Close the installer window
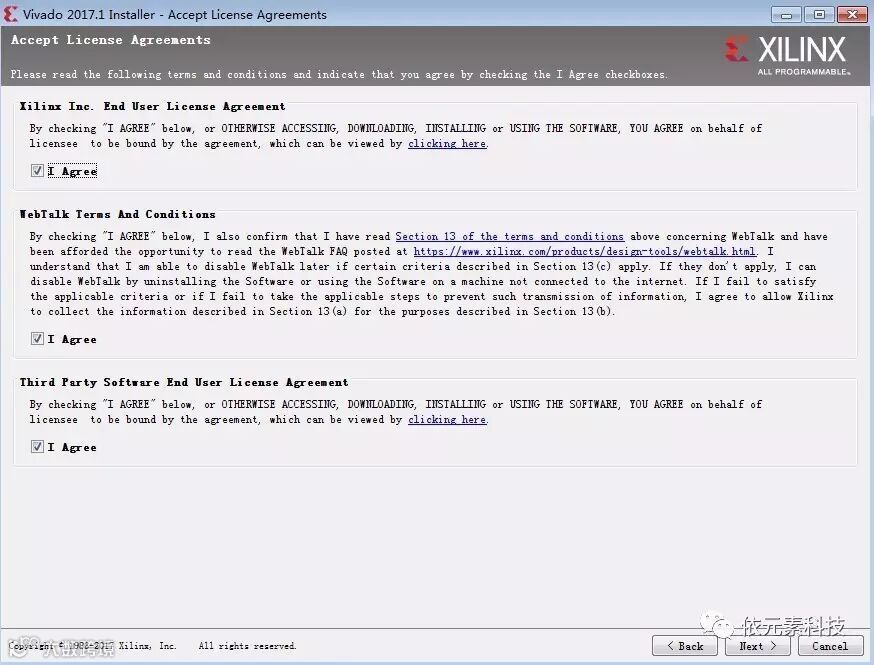874x665 pixels. (852, 14)
